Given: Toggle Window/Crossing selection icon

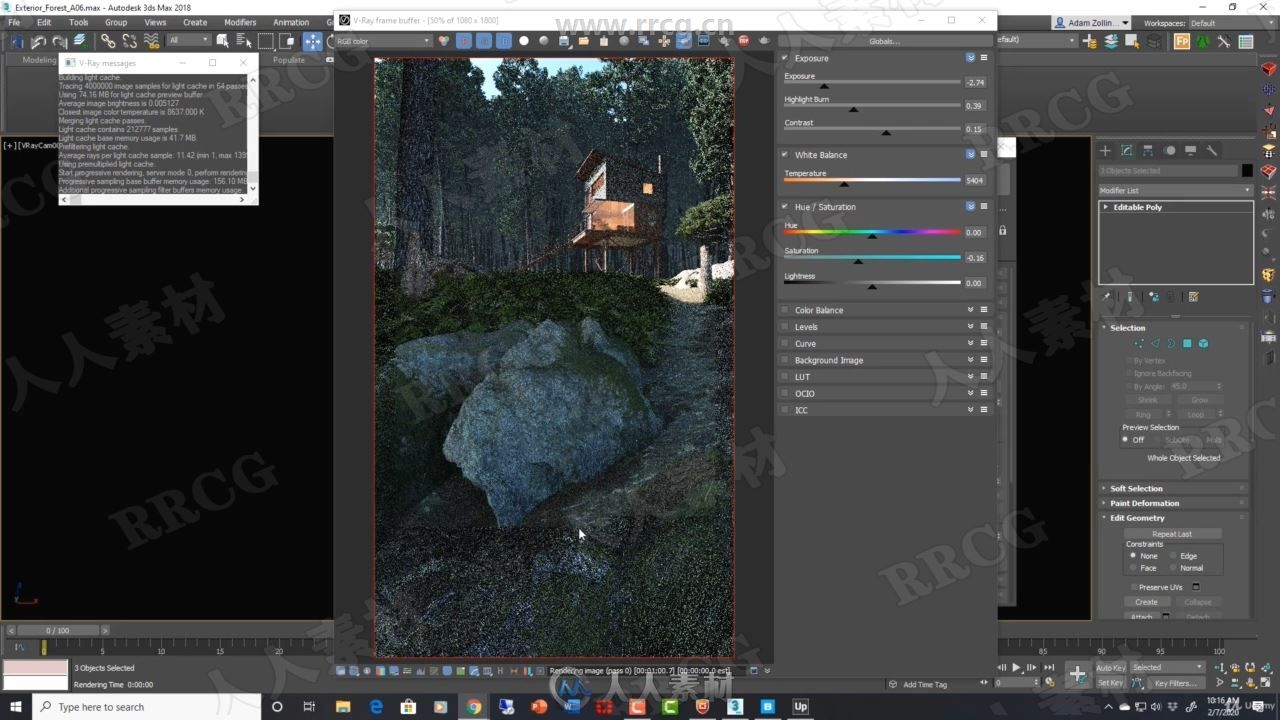Looking at the screenshot, I should click(x=287, y=41).
